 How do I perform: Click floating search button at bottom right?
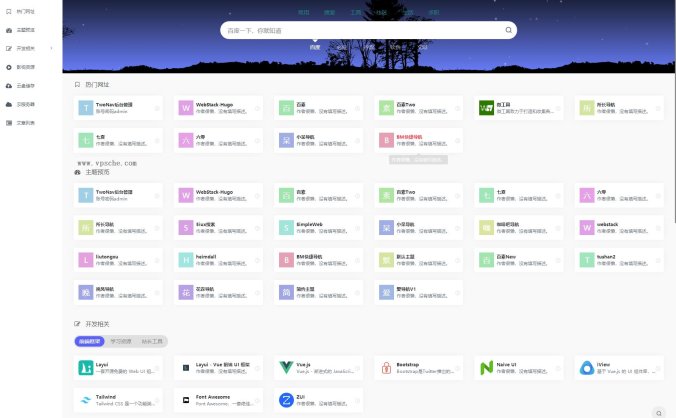tap(660, 412)
